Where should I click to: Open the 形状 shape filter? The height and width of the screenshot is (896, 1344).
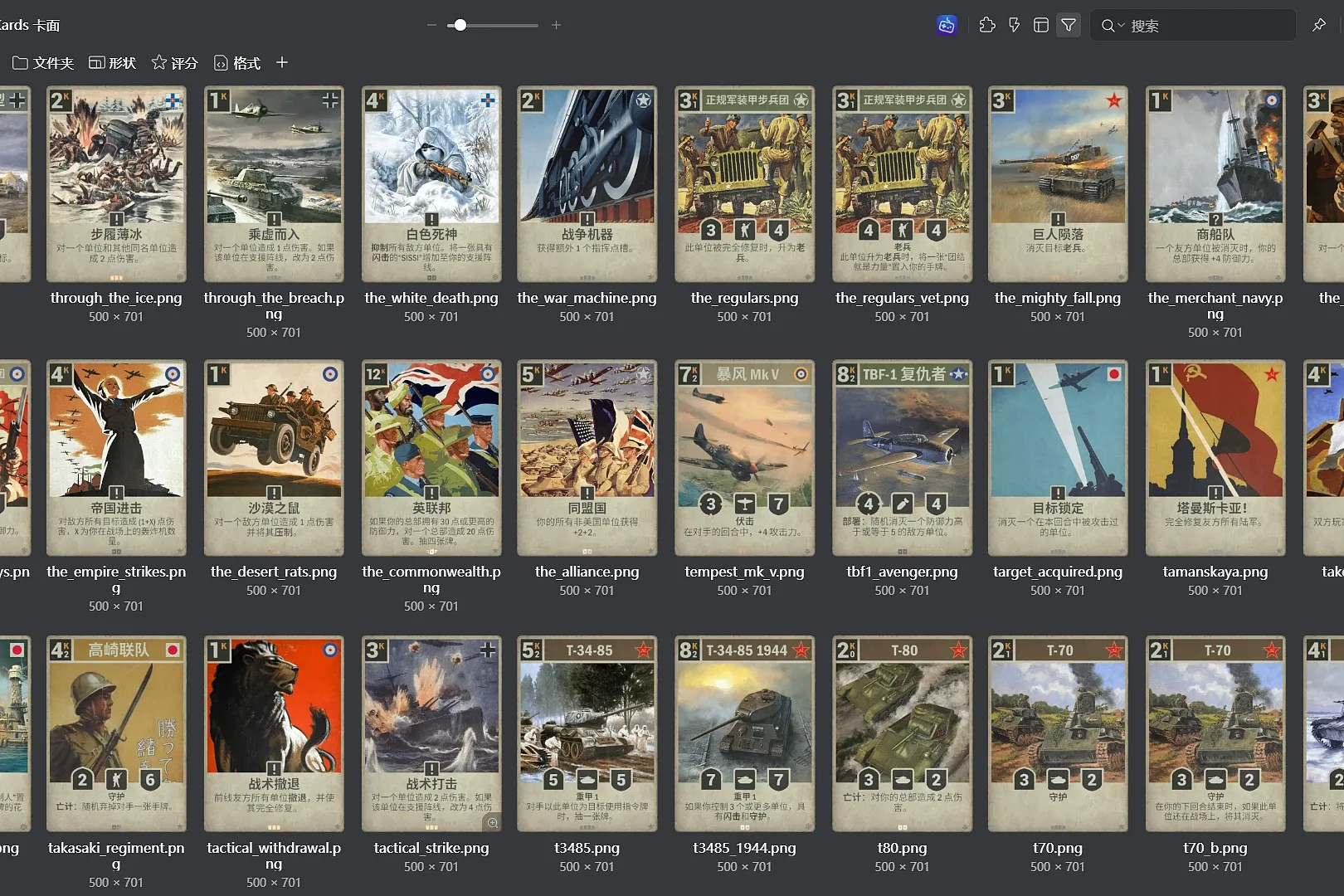click(x=112, y=63)
